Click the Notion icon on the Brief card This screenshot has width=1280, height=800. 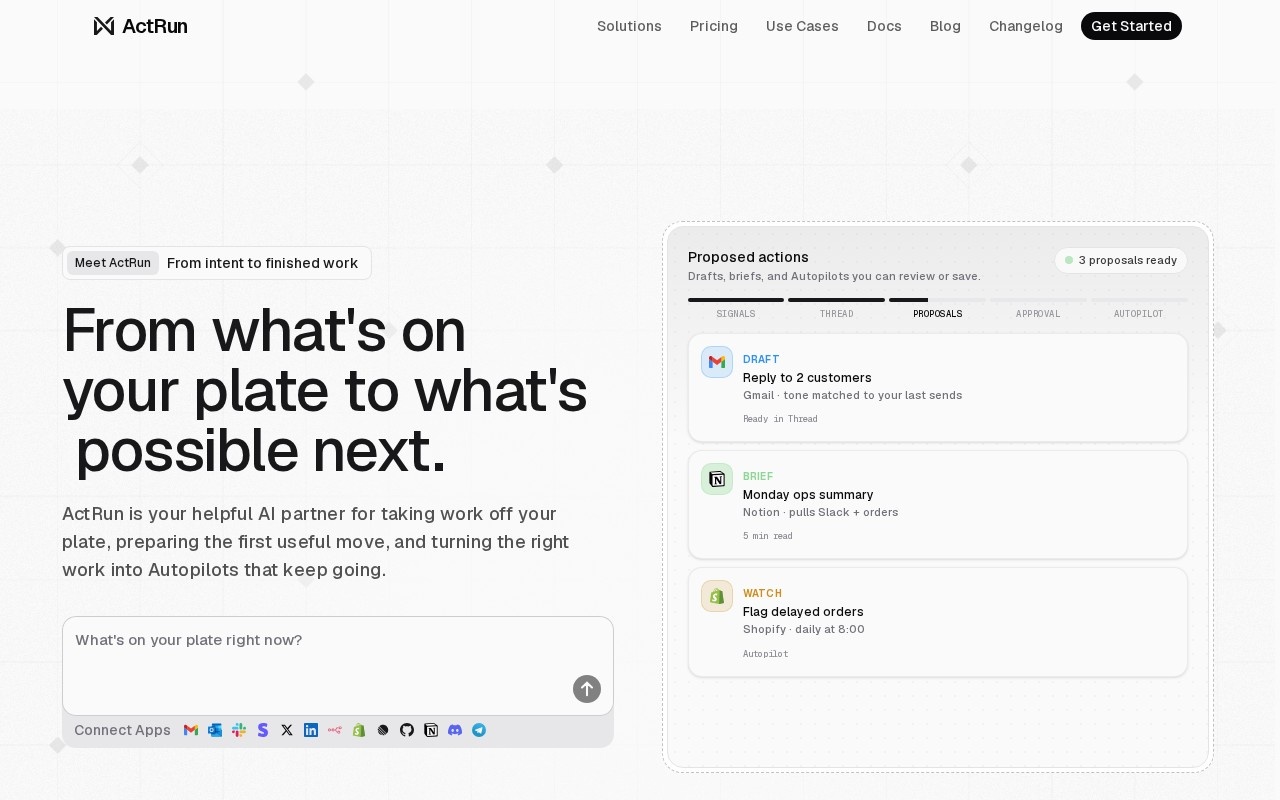[717, 479]
